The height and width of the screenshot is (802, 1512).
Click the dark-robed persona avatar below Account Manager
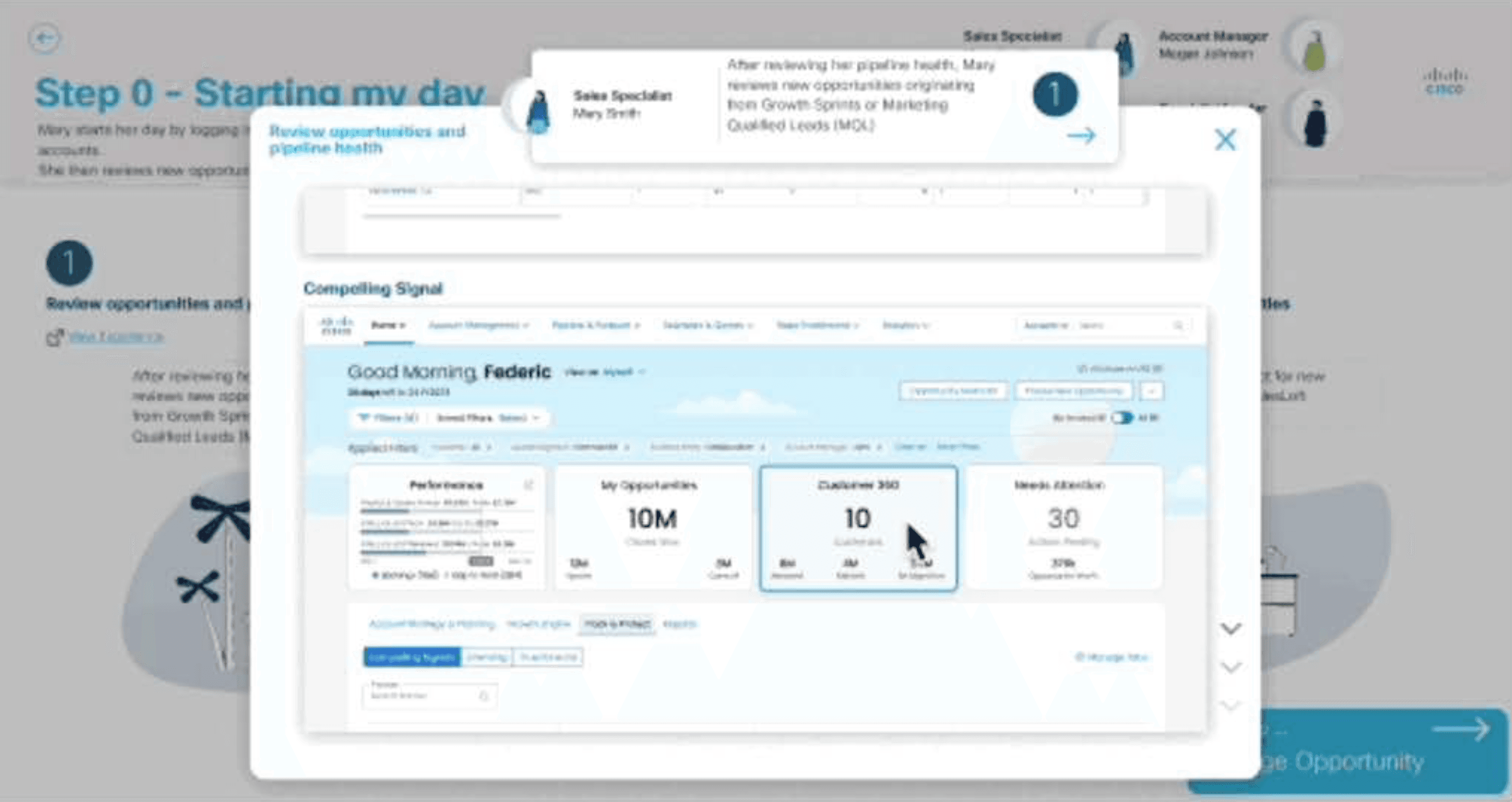(x=1315, y=121)
